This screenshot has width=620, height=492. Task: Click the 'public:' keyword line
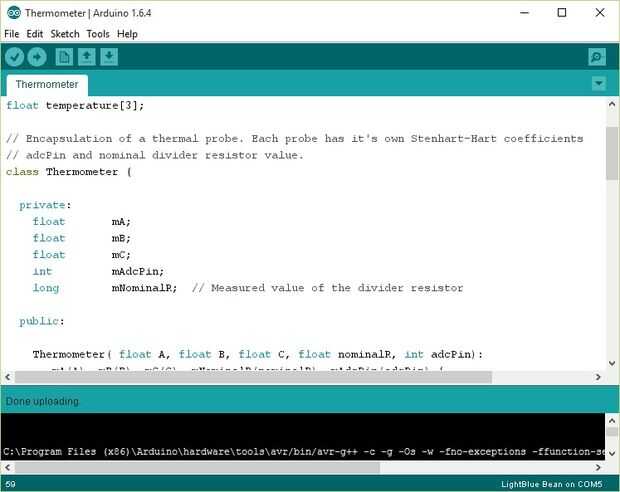(x=42, y=321)
